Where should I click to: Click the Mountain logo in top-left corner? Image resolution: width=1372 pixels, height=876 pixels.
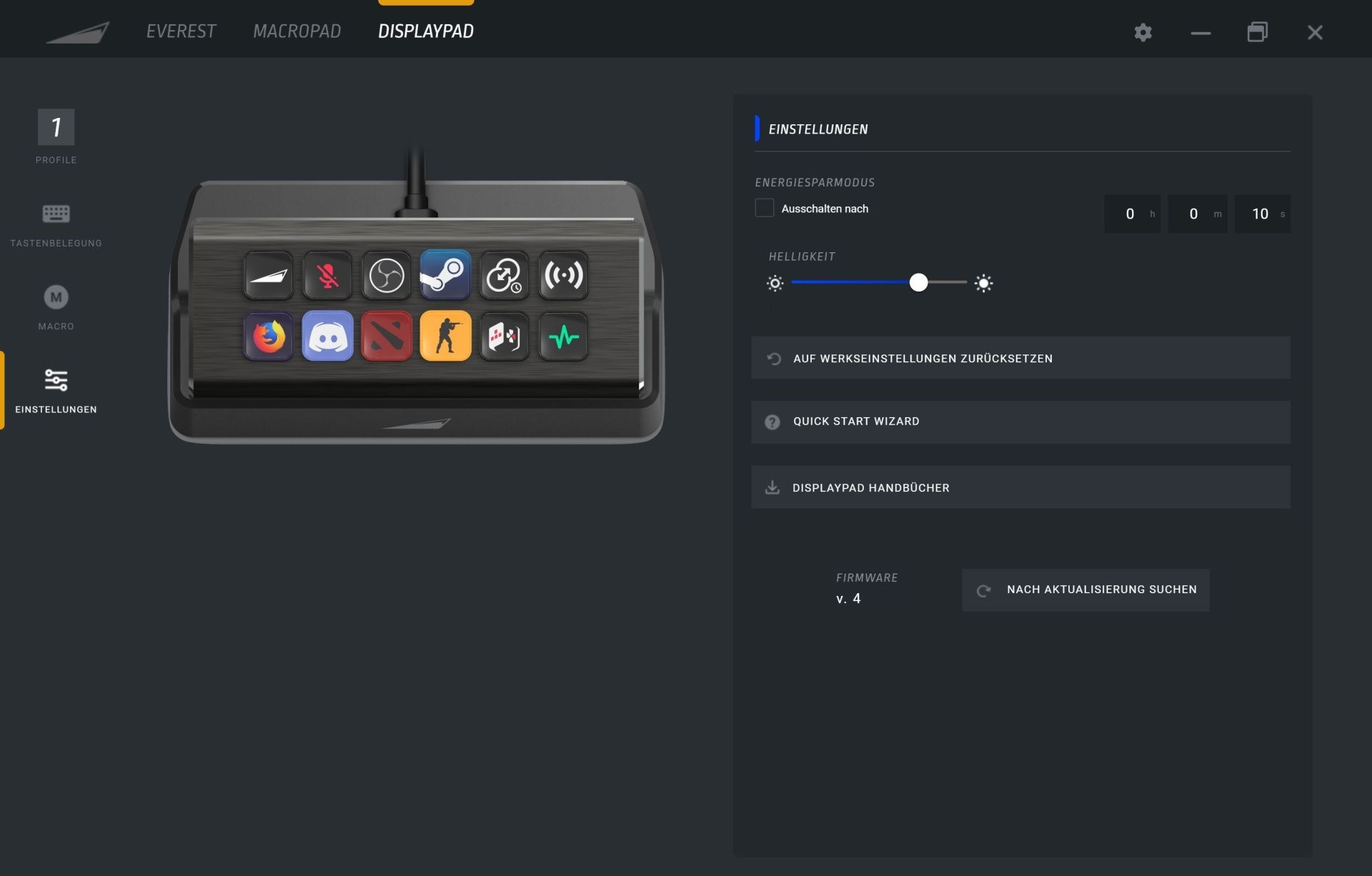pos(78,32)
